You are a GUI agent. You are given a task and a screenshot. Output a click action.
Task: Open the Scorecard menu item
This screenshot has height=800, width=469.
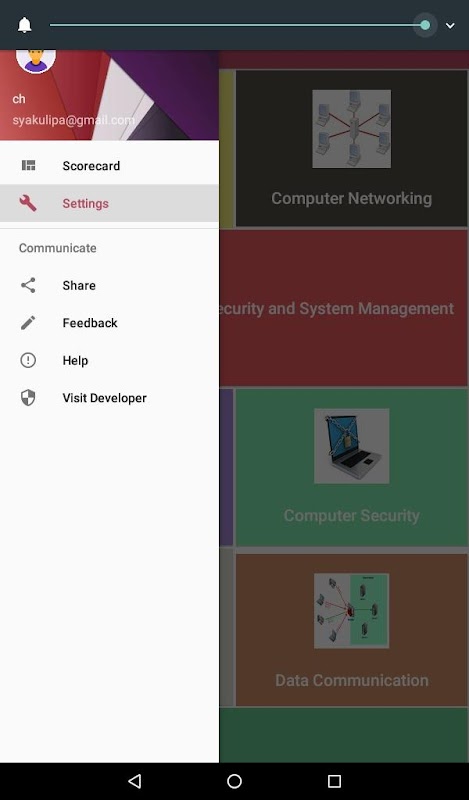coord(109,165)
